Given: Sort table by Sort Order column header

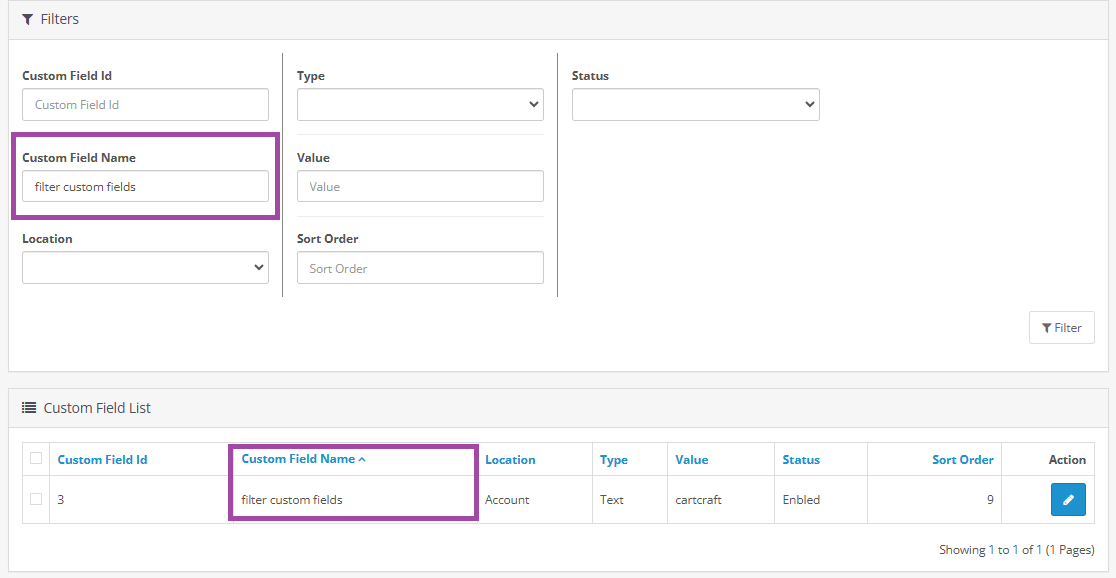Looking at the screenshot, I should [962, 460].
